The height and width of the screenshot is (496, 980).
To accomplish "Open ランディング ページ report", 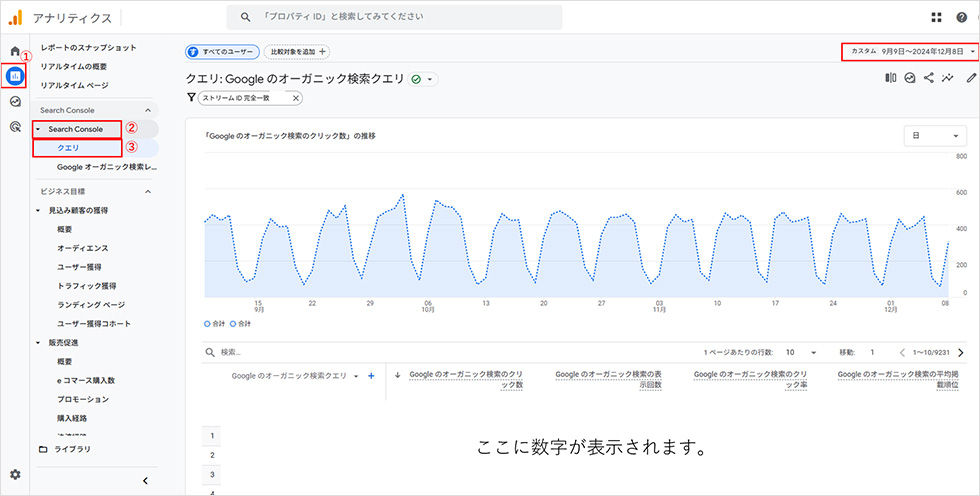I will (x=91, y=305).
